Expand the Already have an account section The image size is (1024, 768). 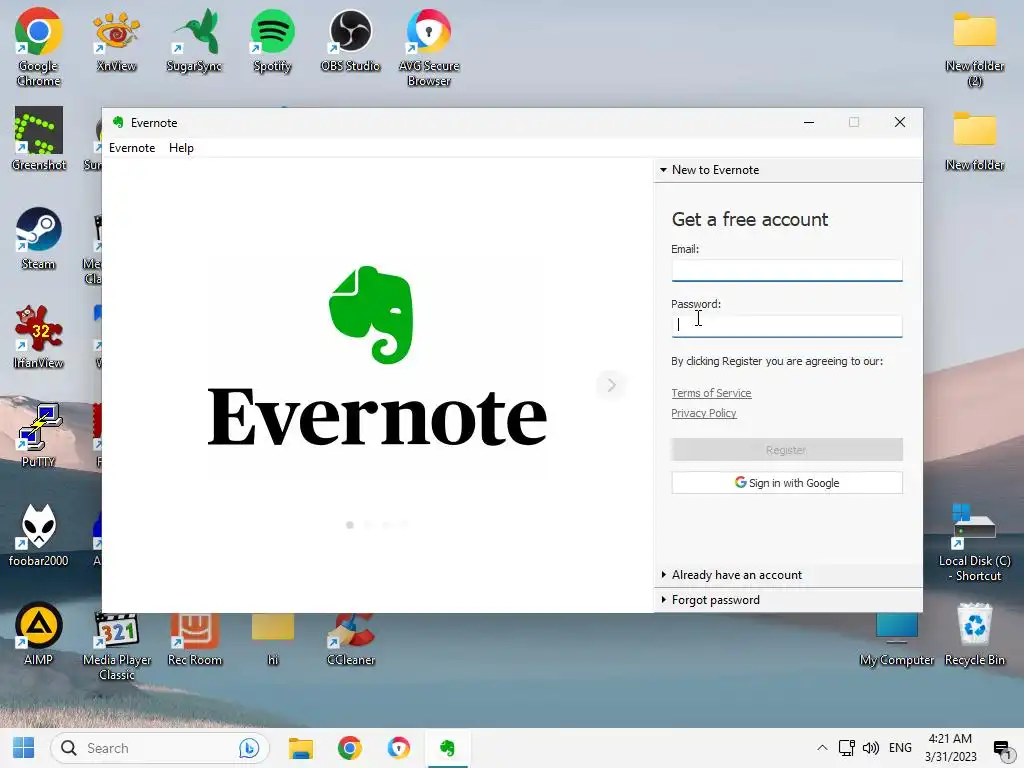tap(788, 575)
